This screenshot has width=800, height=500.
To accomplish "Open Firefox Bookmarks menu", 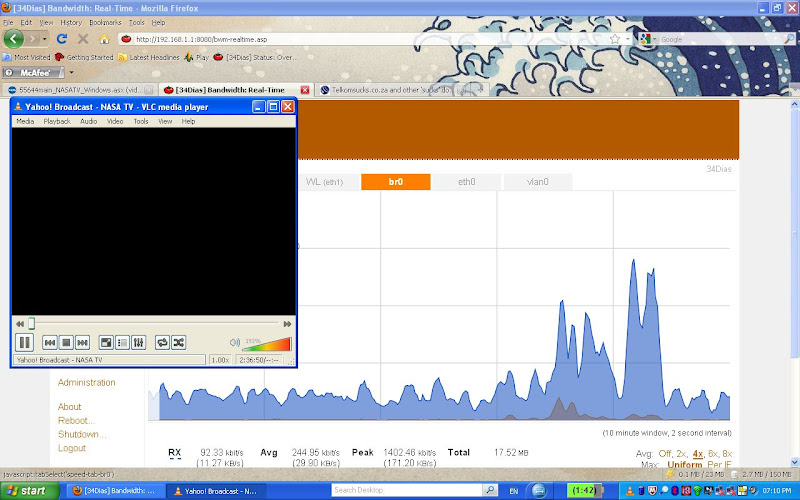I will click(x=105, y=22).
